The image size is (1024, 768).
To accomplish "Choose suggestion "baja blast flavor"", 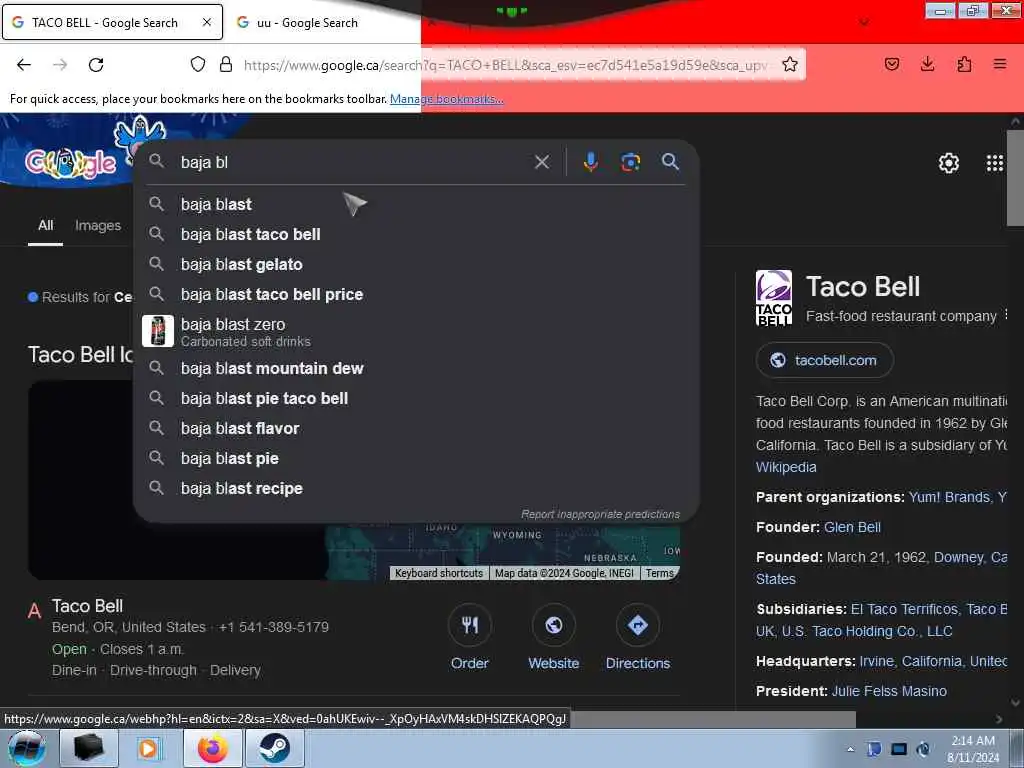I will pyautogui.click(x=415, y=428).
